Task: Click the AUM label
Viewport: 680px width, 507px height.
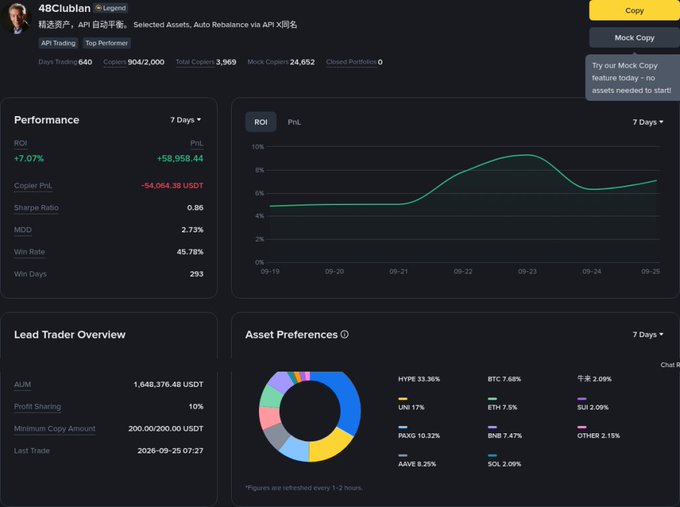Action: coord(22,384)
